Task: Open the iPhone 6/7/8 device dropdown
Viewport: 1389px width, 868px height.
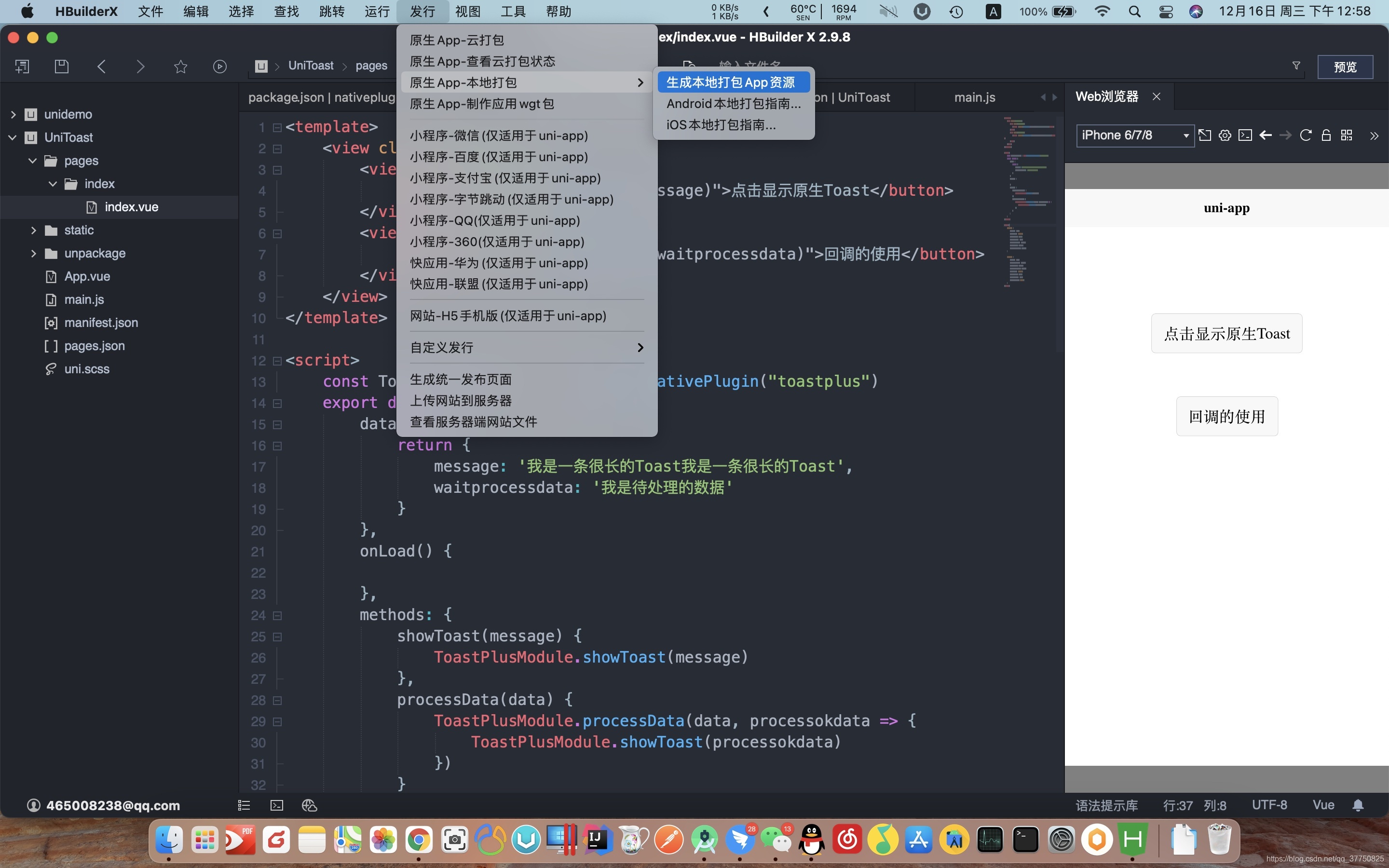Action: coord(1135,136)
